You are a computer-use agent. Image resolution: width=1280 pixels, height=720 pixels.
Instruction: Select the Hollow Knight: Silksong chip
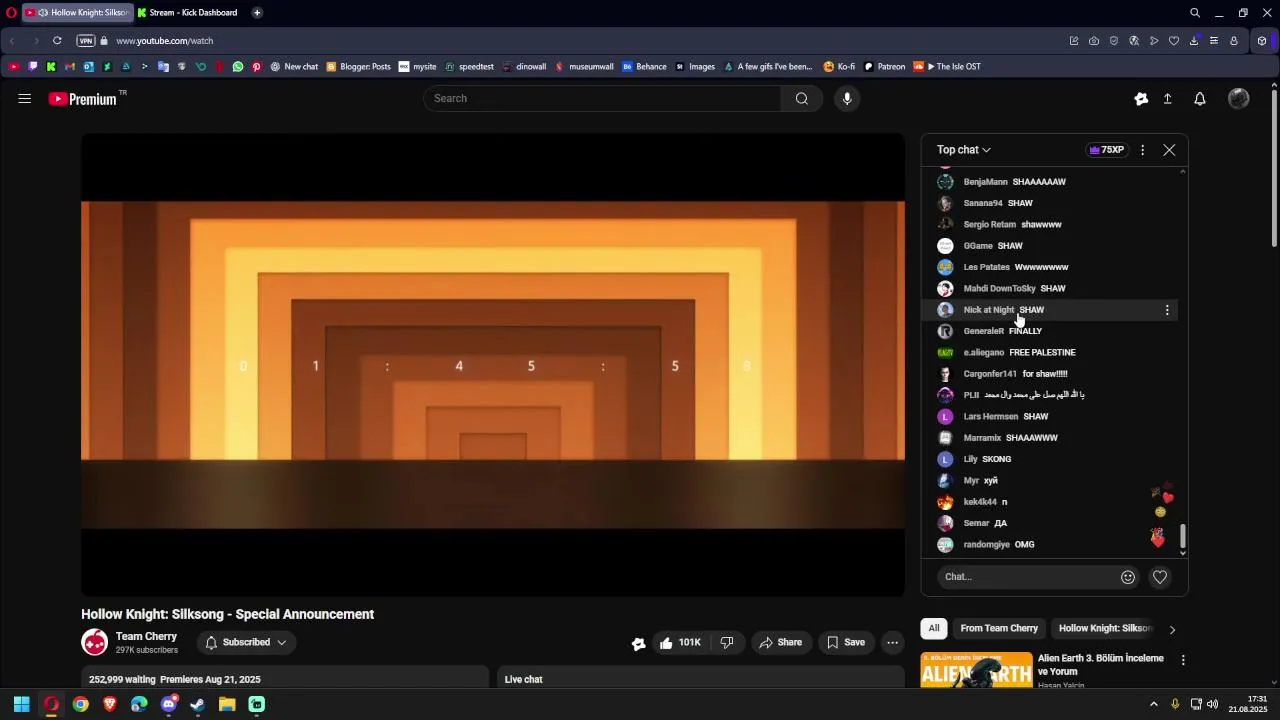[x=1105, y=629]
